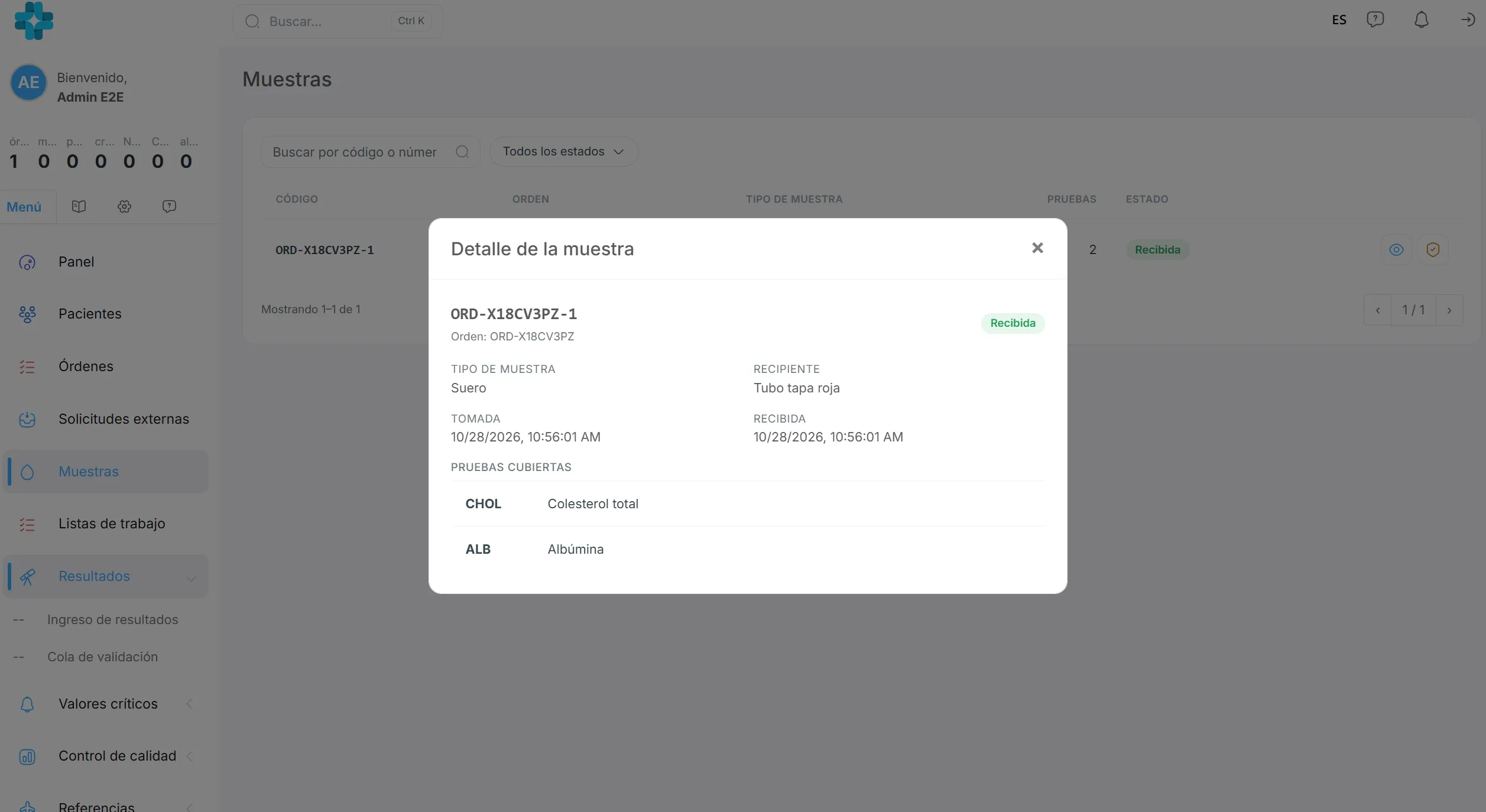This screenshot has width=1486, height=812.
Task: Open the gear settings sidebar tab
Action: (124, 206)
